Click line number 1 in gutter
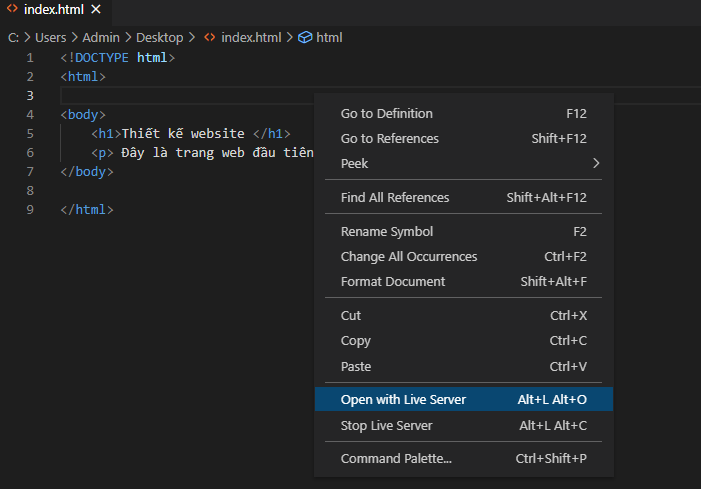701x489 pixels. 30,58
